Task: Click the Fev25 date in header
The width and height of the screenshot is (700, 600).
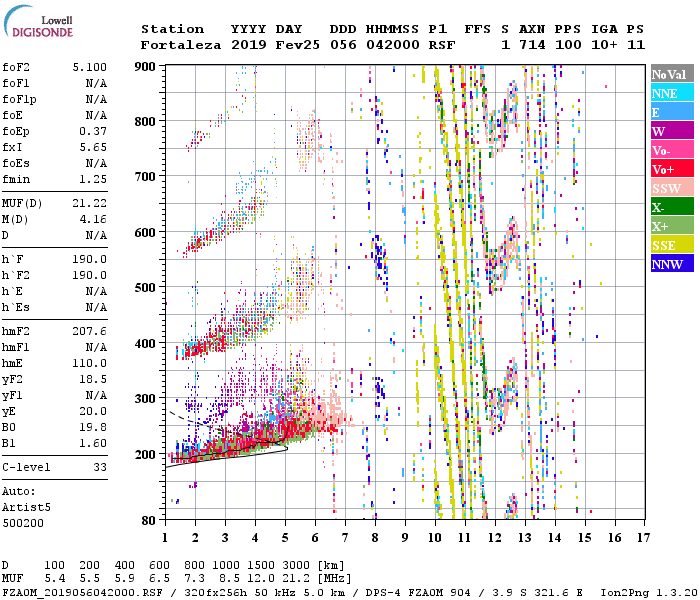Action: (297, 45)
